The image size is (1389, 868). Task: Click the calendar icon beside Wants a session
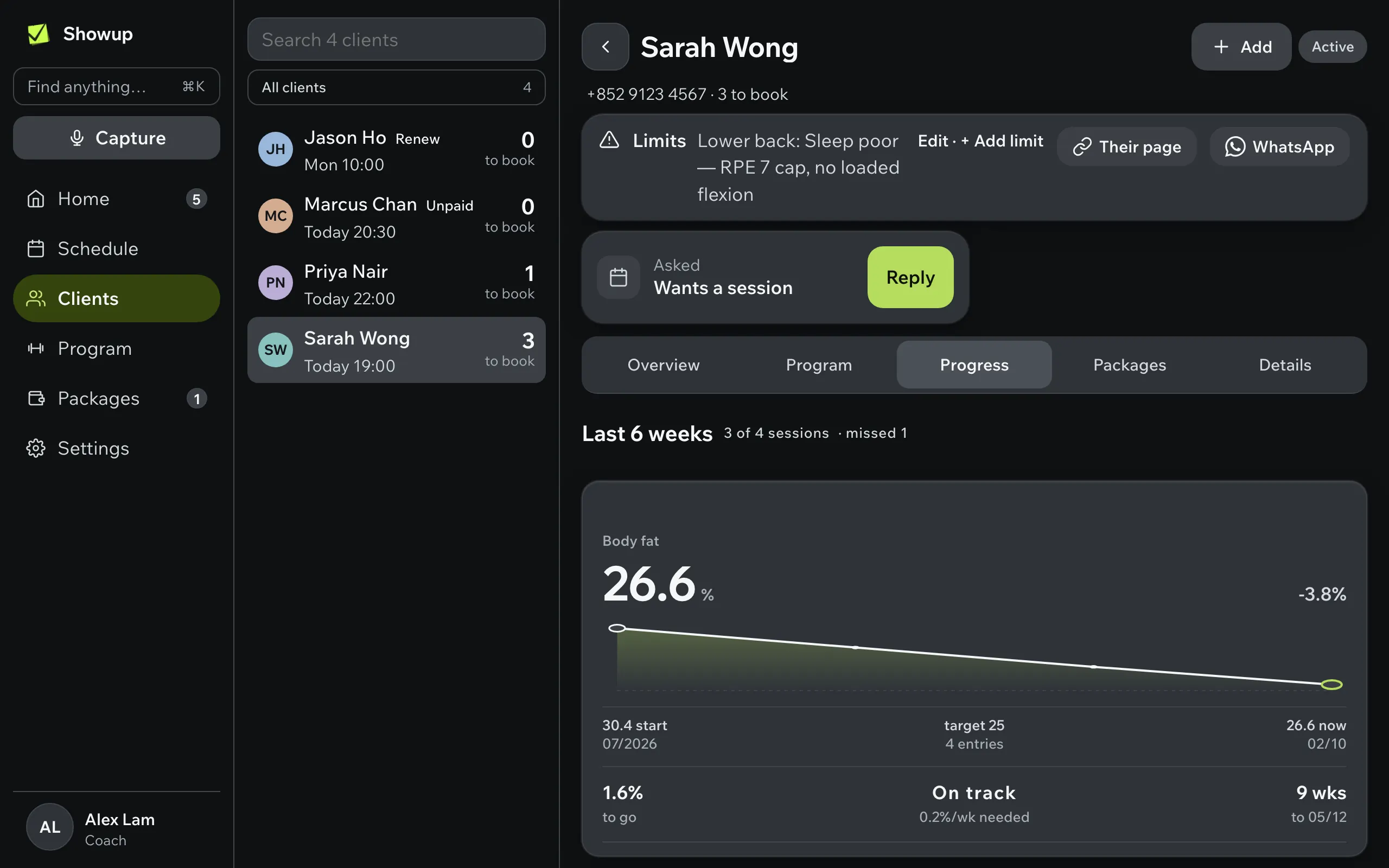618,277
